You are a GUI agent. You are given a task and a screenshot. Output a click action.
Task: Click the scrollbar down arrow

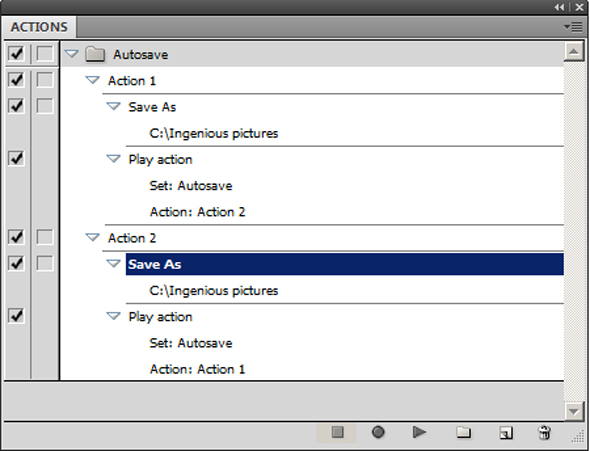pos(574,411)
